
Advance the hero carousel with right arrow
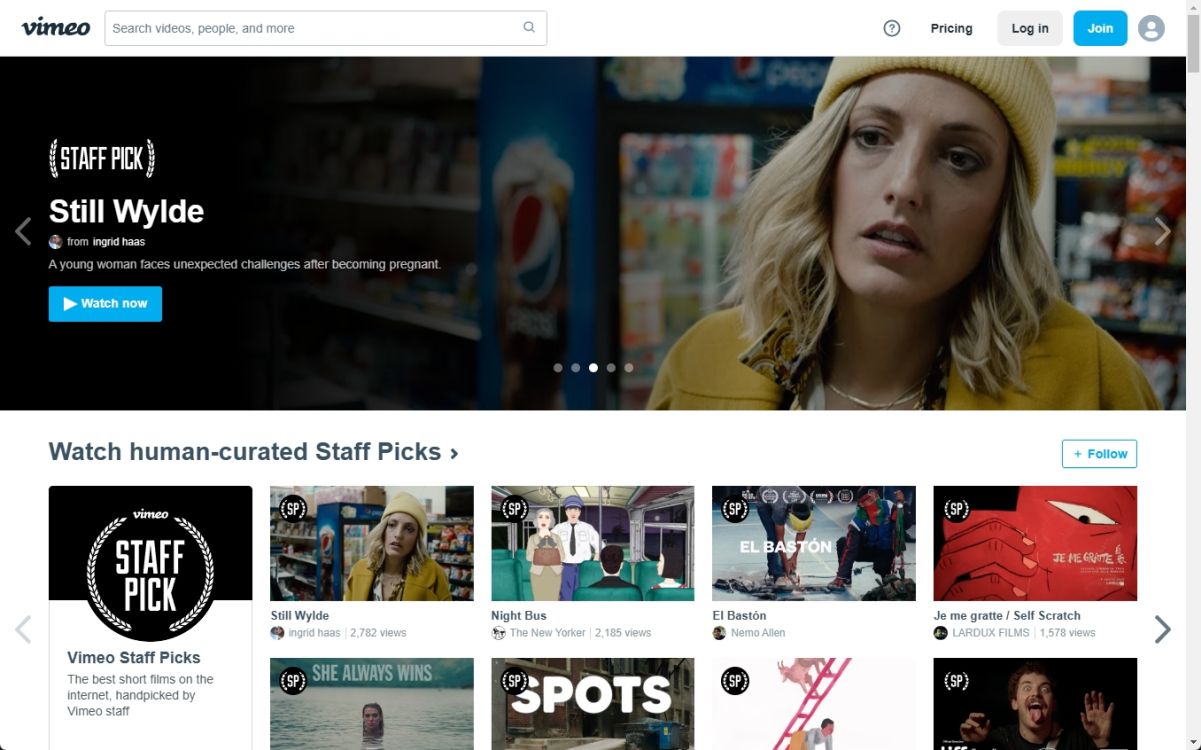click(x=1163, y=231)
